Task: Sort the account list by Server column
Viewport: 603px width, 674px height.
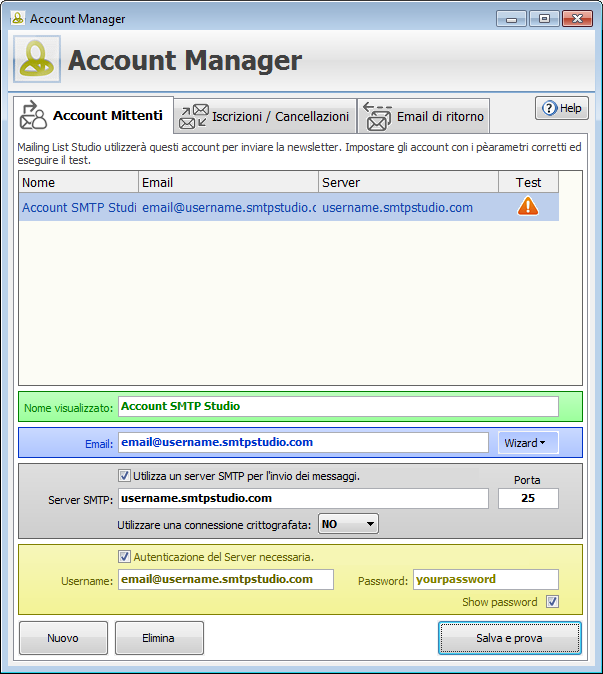Action: 408,183
